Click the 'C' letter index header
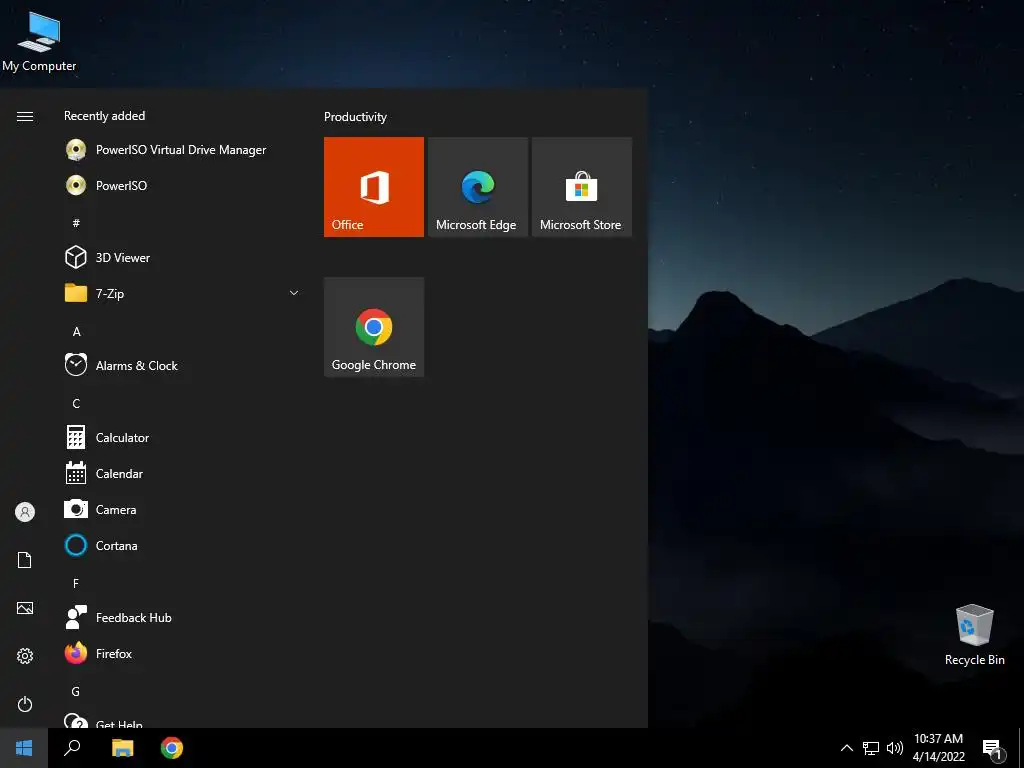The width and height of the screenshot is (1024, 768). (76, 403)
